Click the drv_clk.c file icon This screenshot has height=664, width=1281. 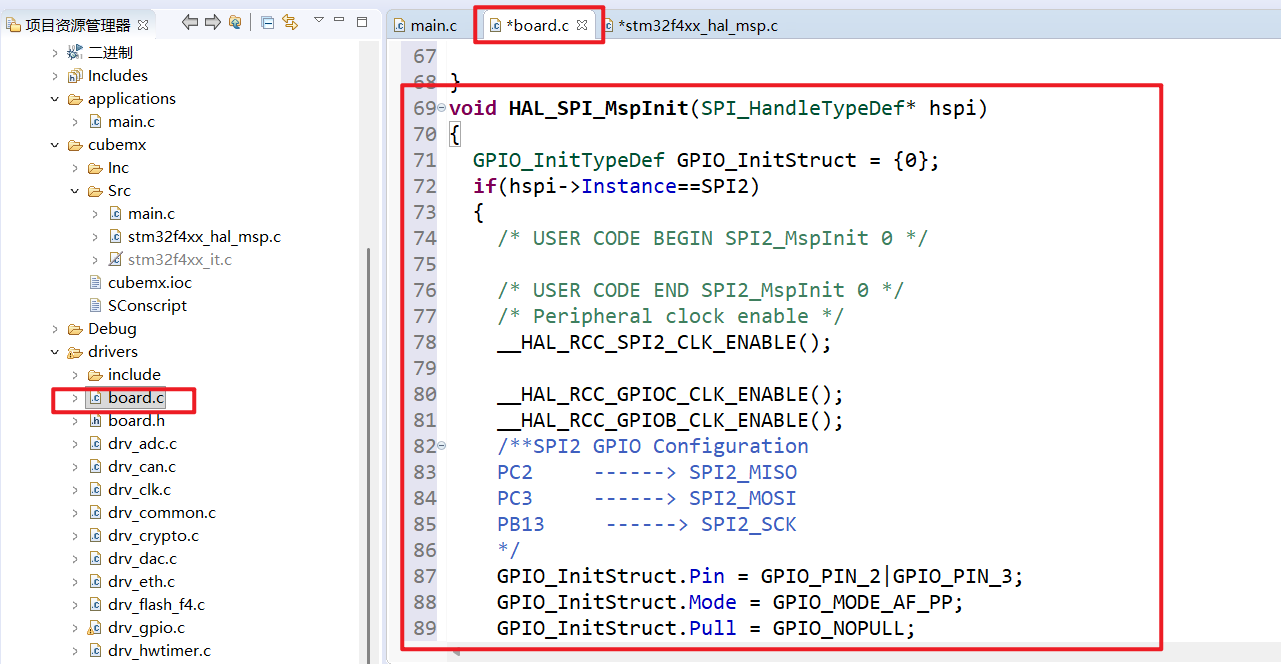click(95, 490)
